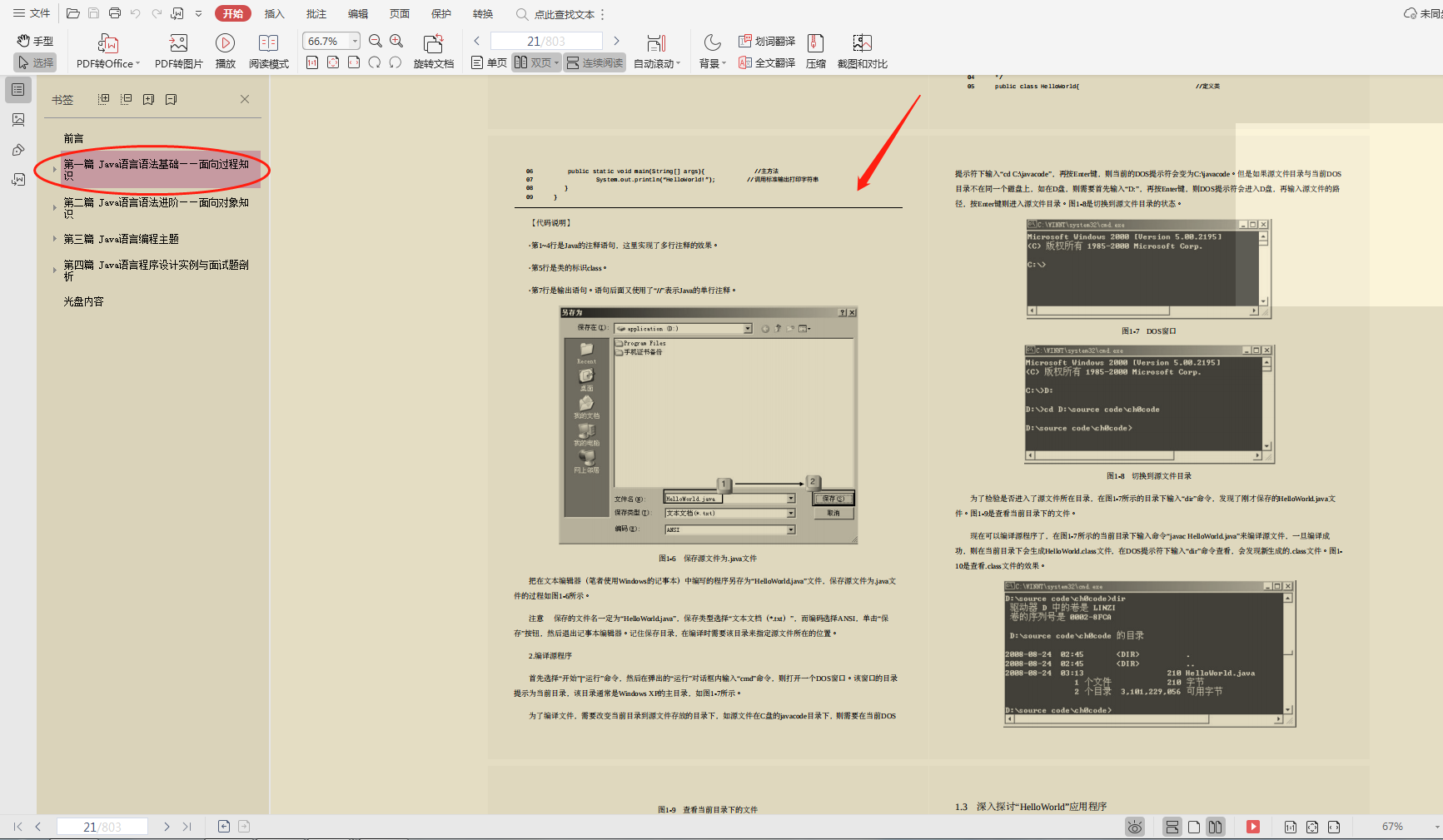Image resolution: width=1443 pixels, height=840 pixels.
Task: Click the undo arrow icon
Action: click(136, 13)
